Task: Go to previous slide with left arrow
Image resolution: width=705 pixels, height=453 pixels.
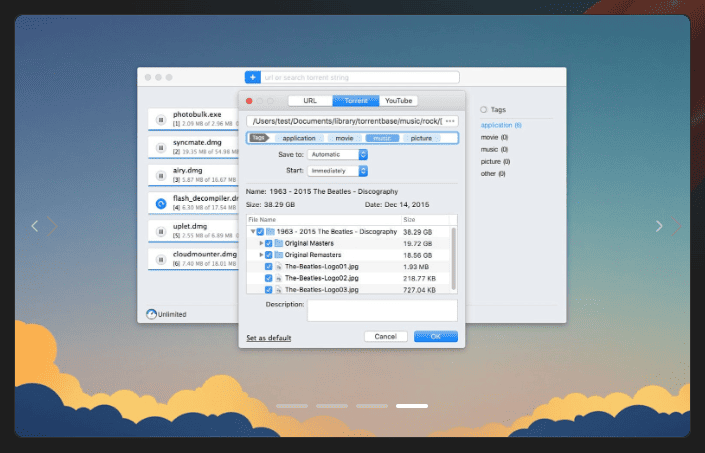Action: pyautogui.click(x=35, y=226)
